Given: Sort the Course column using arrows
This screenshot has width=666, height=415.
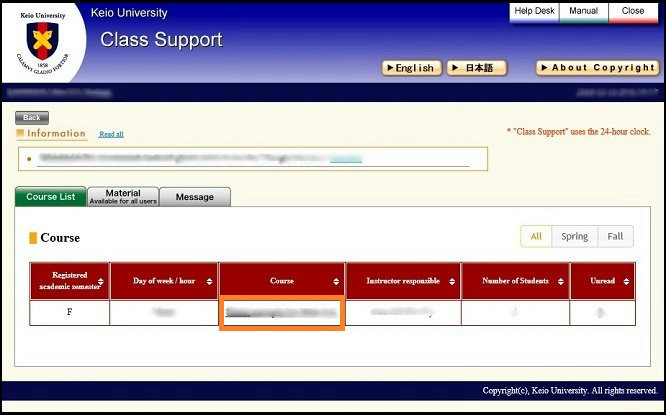Looking at the screenshot, I should [336, 282].
